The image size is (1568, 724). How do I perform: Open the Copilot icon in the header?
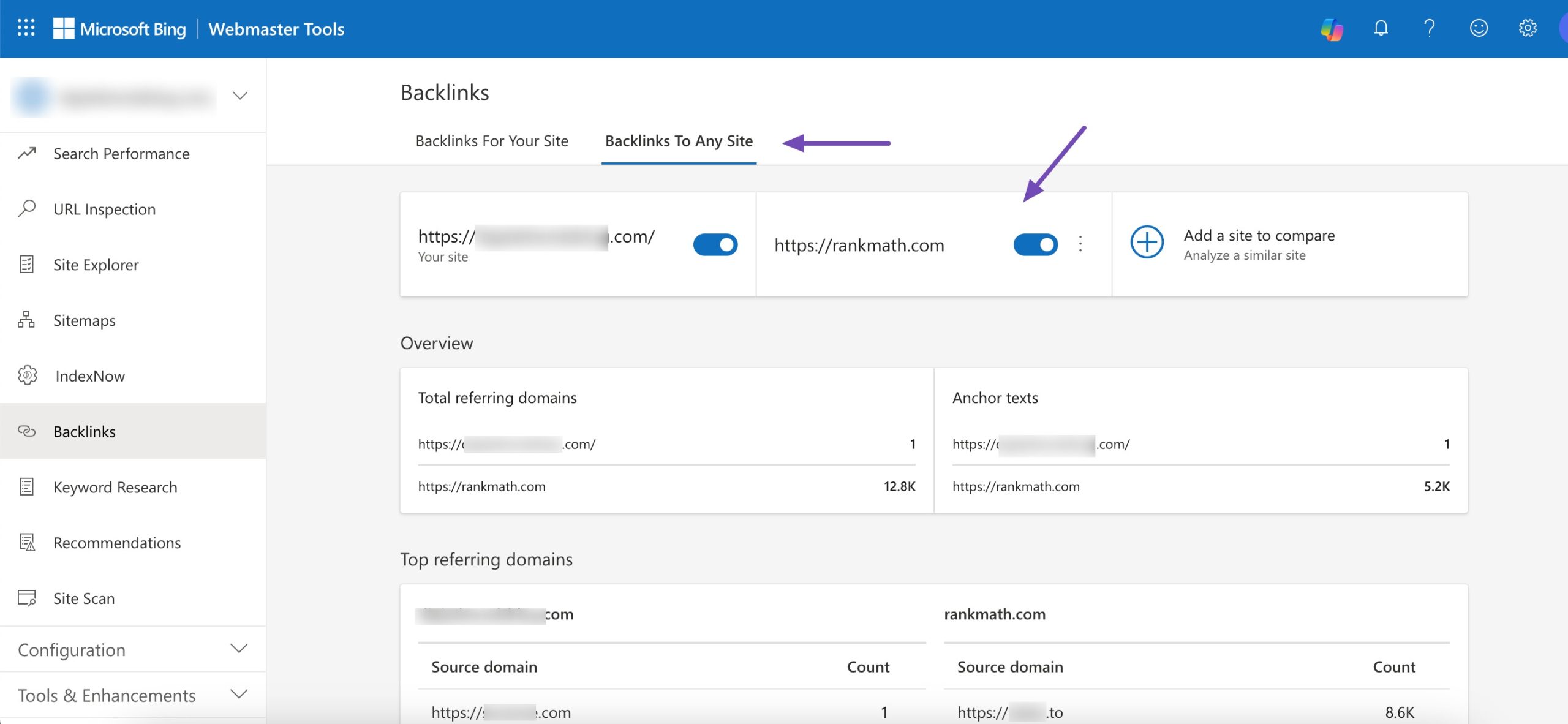coord(1332,28)
